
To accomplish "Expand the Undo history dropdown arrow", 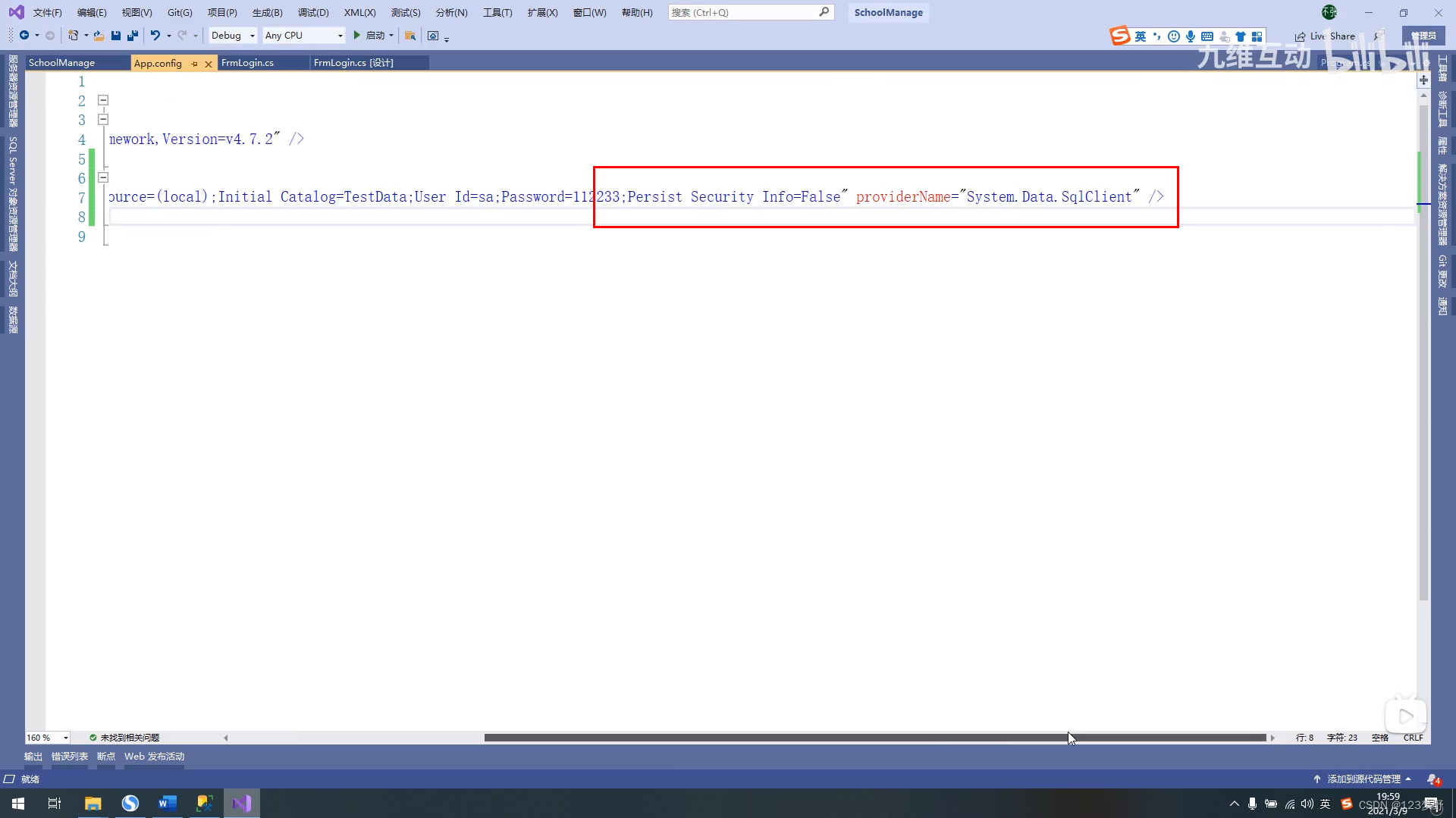I will 168,36.
